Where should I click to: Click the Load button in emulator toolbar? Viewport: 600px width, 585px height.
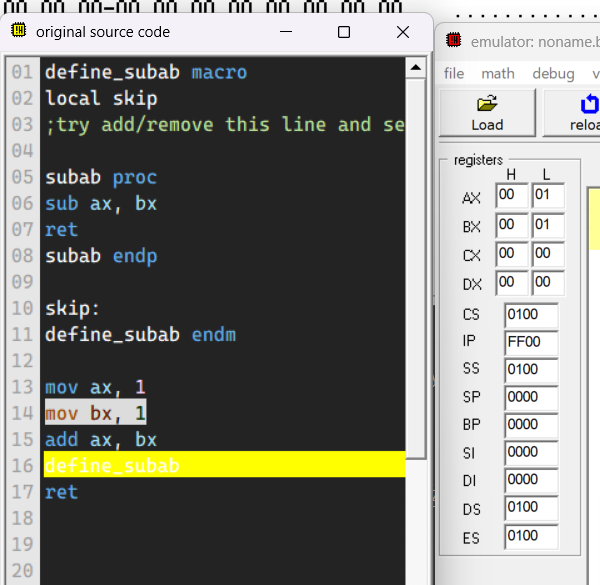coord(487,112)
